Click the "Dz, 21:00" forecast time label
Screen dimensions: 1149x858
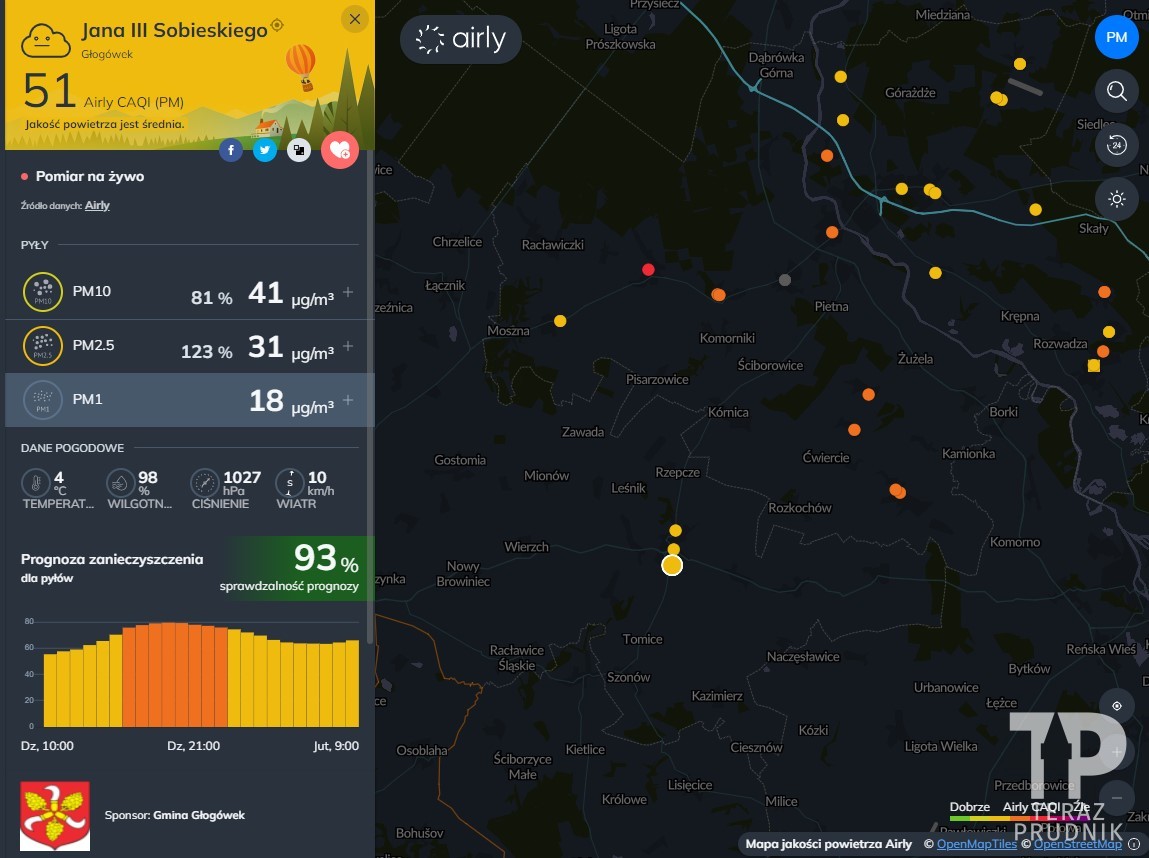pos(193,746)
